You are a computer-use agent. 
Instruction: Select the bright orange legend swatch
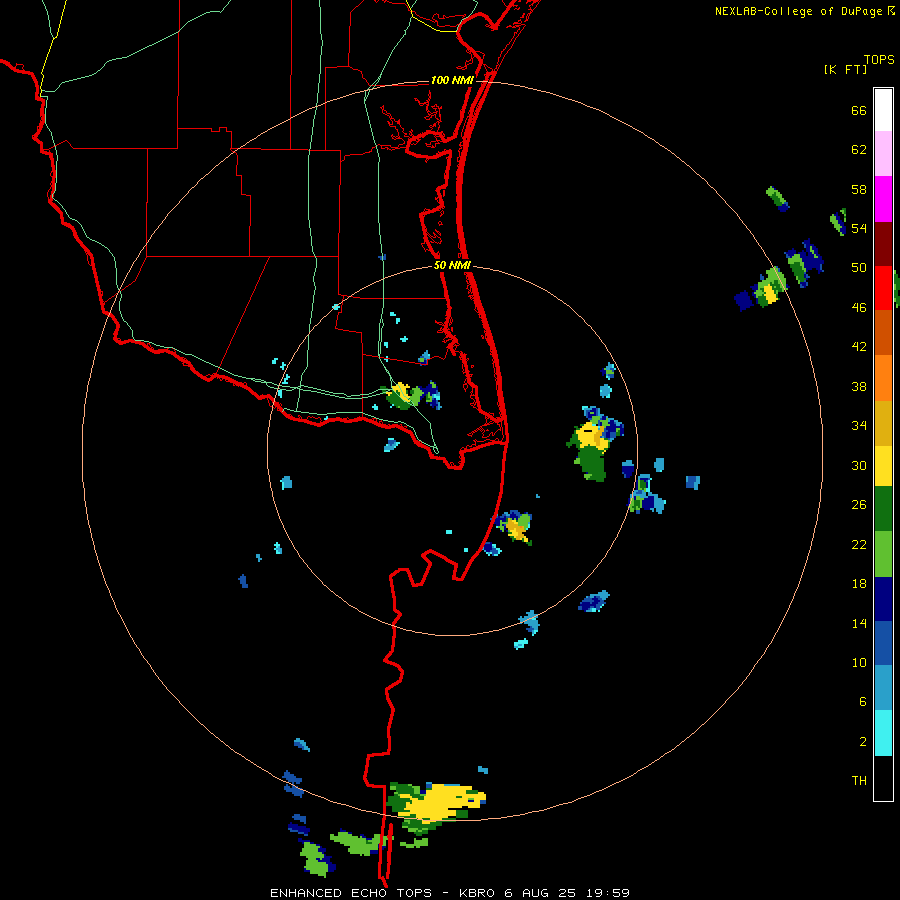tap(883, 378)
